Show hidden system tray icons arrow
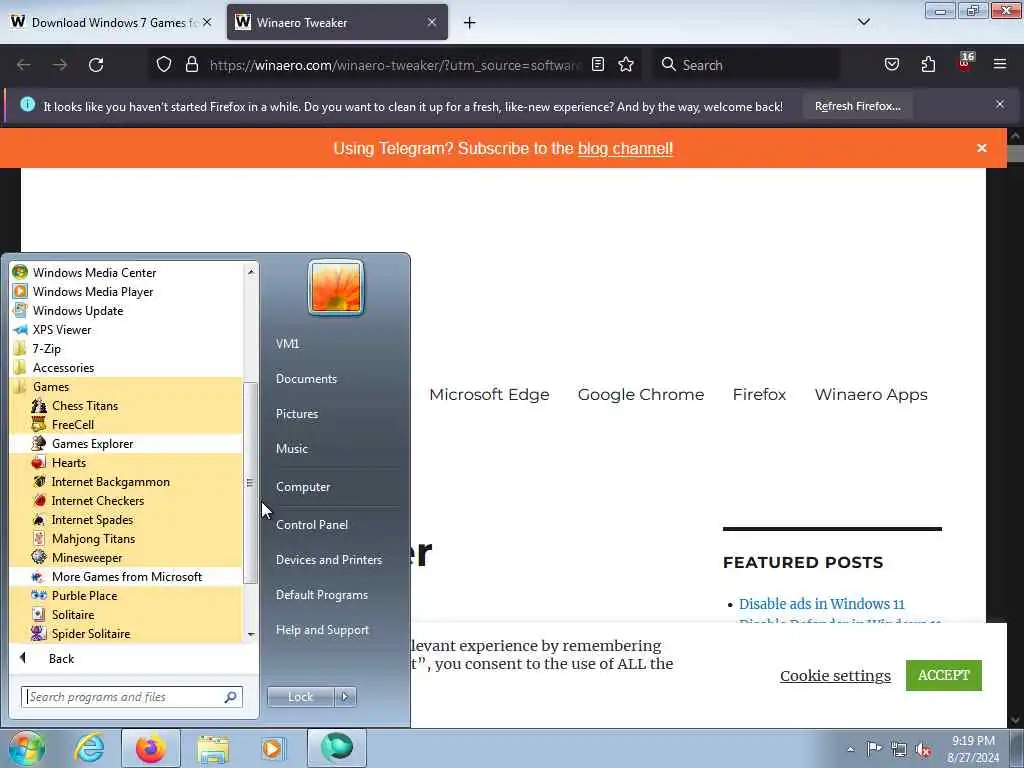 [x=850, y=749]
